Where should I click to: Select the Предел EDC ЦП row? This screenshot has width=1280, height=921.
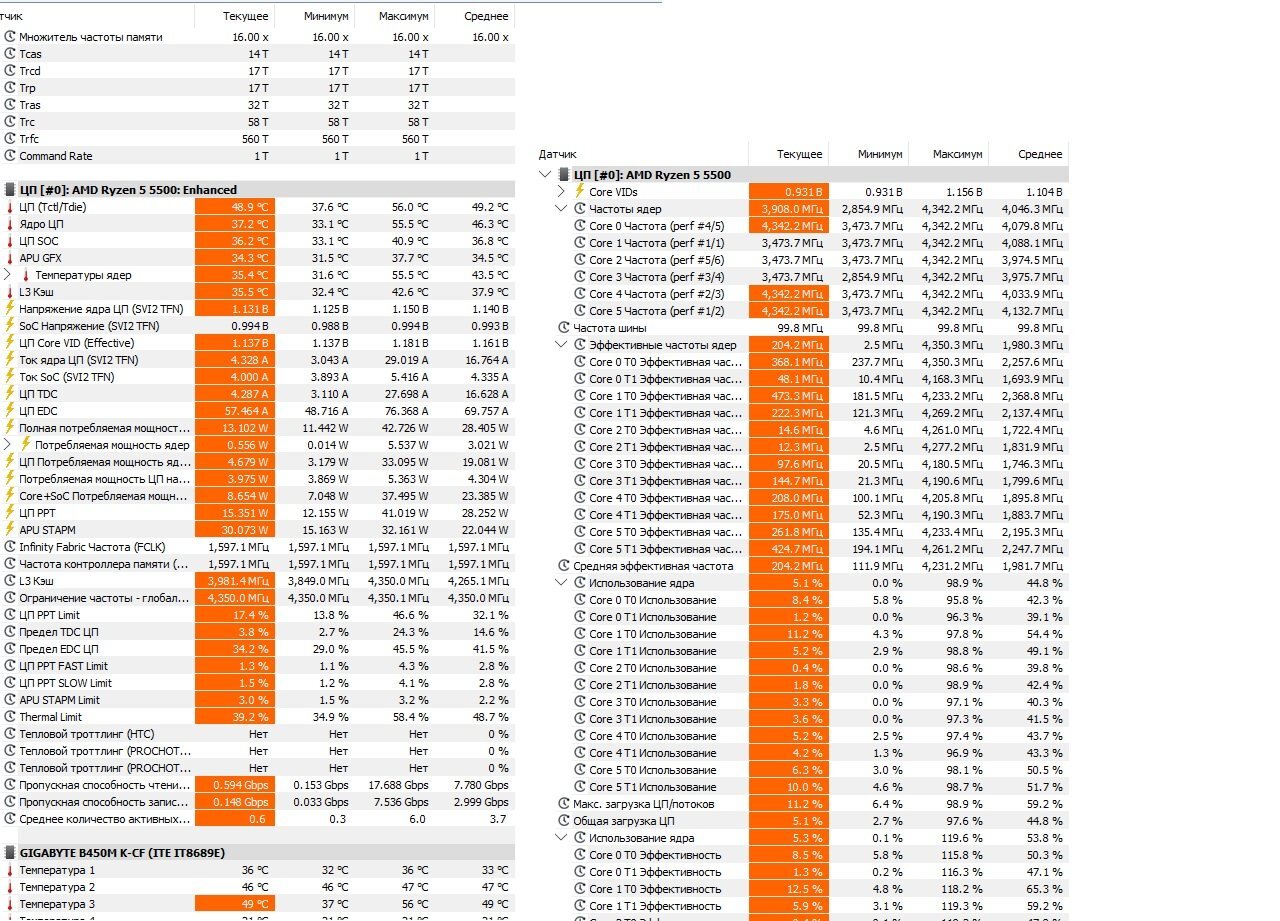(x=257, y=649)
